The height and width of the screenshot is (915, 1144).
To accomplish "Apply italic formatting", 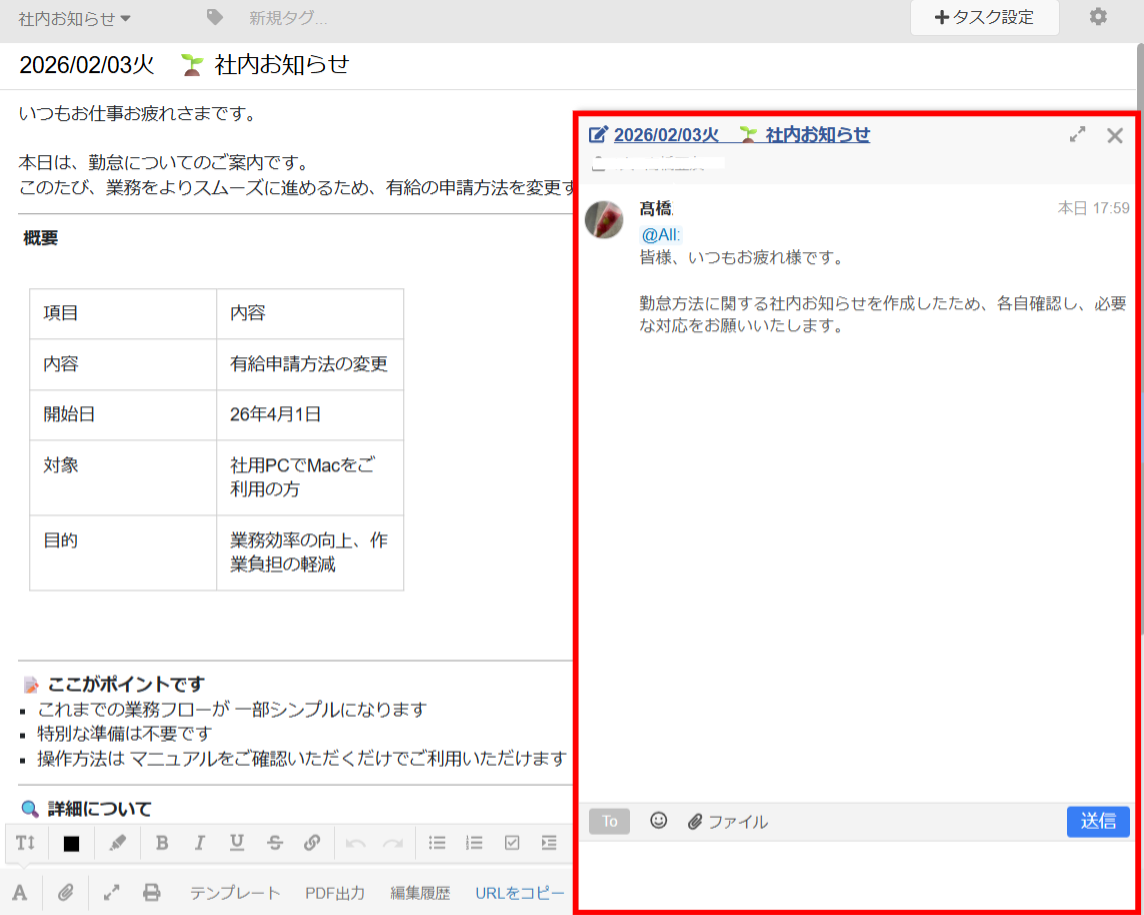I will (x=199, y=843).
